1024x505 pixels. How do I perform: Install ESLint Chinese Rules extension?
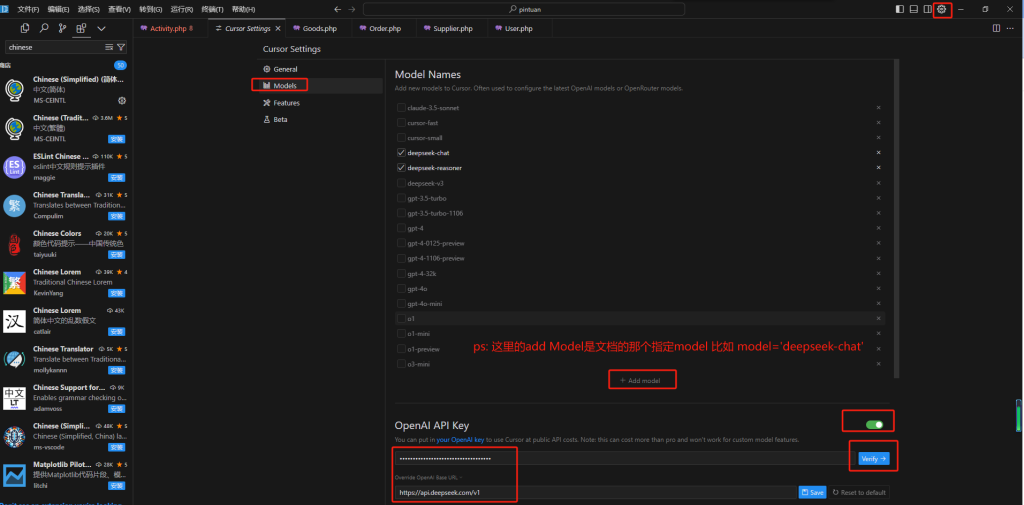tap(116, 178)
